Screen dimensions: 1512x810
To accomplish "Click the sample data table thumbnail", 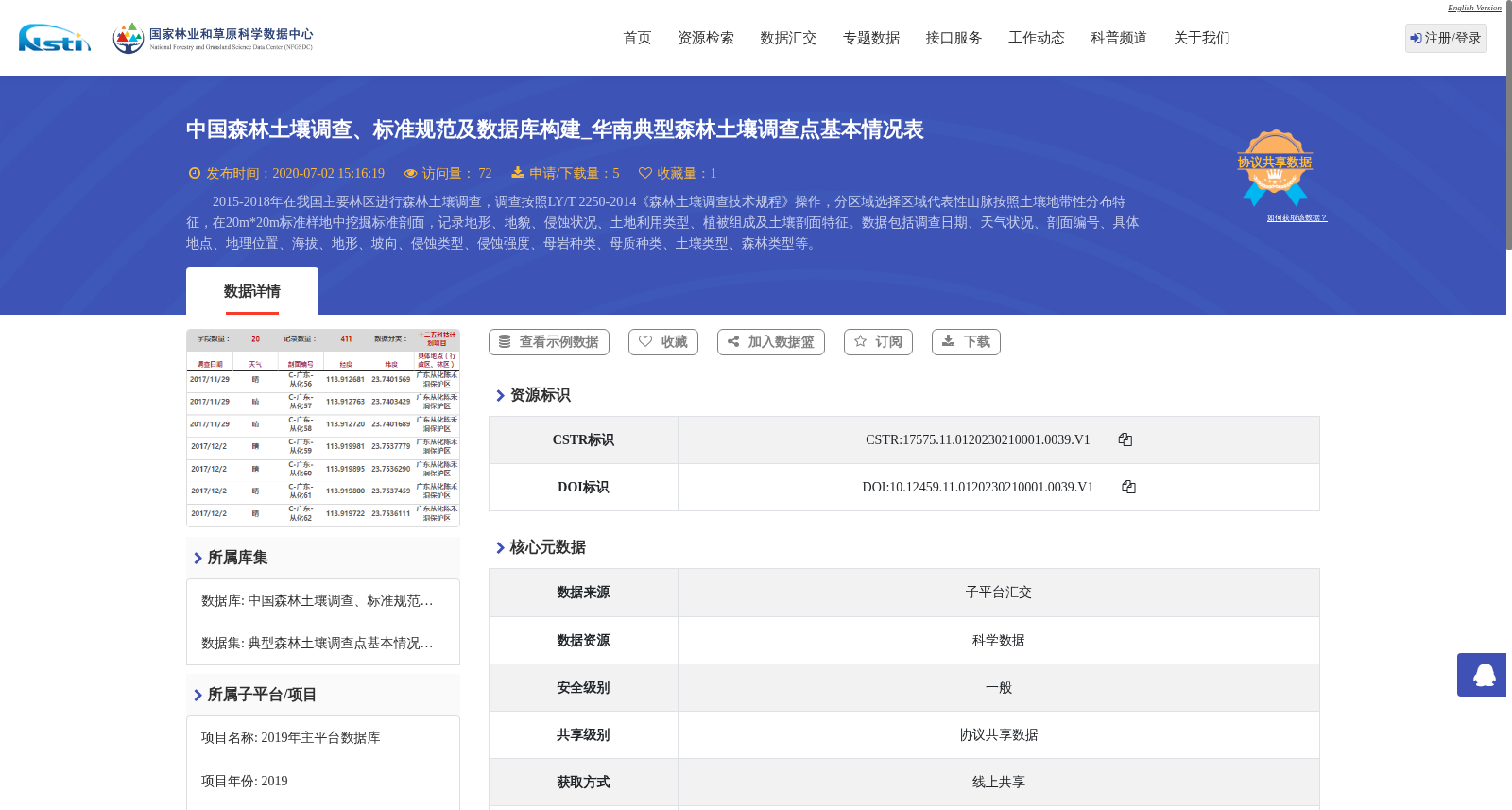I will 323,428.
